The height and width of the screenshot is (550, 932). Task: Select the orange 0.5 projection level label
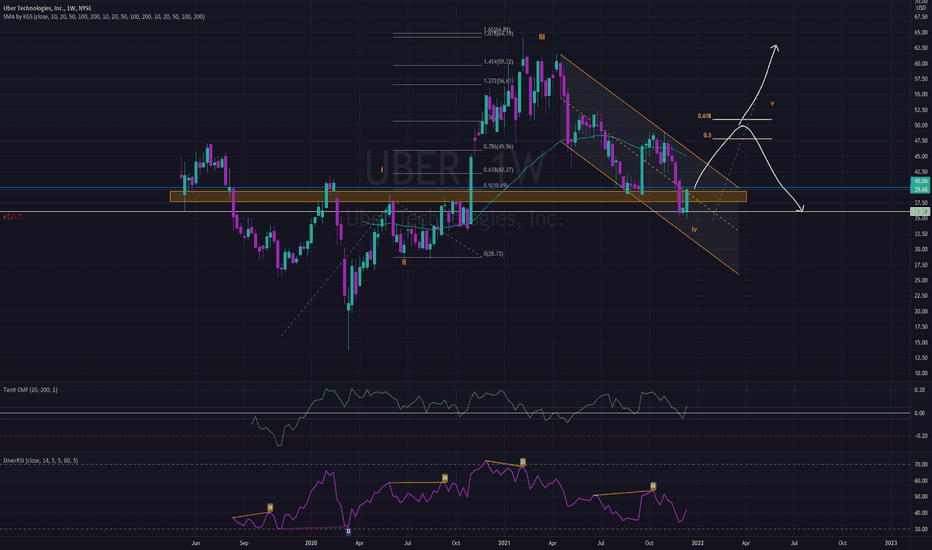coord(707,136)
